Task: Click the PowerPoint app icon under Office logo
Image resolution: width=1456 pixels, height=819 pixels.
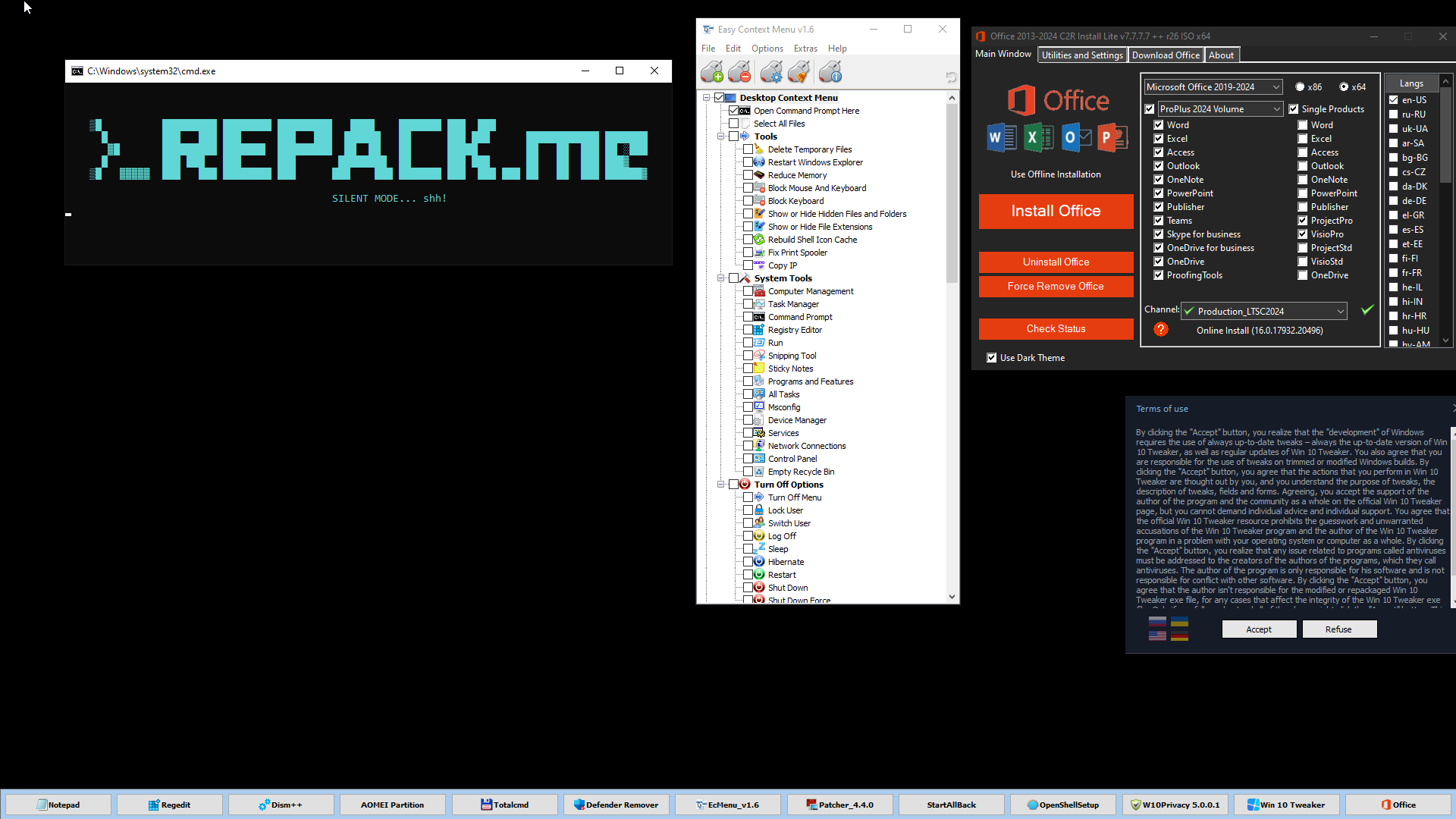Action: click(1112, 137)
